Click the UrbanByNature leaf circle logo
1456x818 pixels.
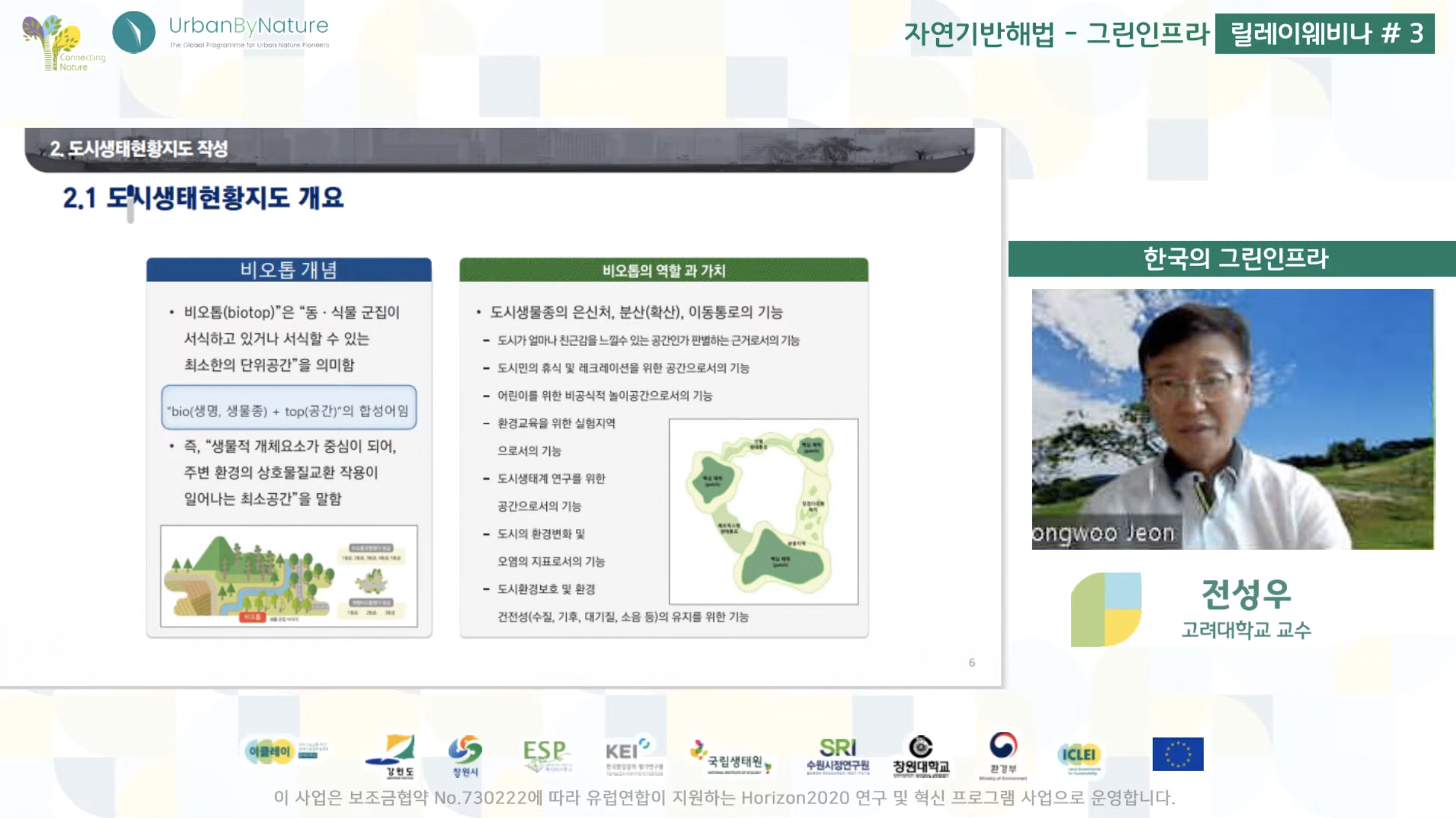134,32
